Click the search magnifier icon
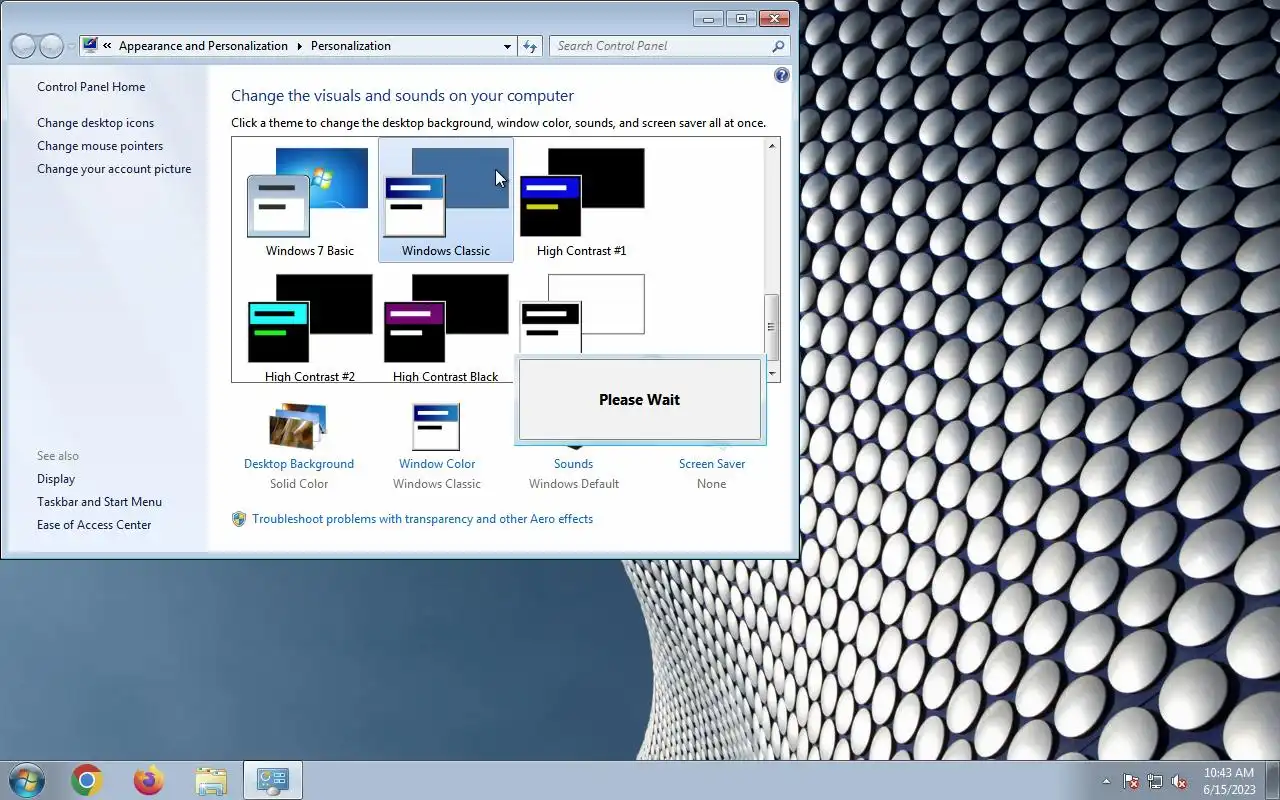The width and height of the screenshot is (1280, 800). pos(778,46)
